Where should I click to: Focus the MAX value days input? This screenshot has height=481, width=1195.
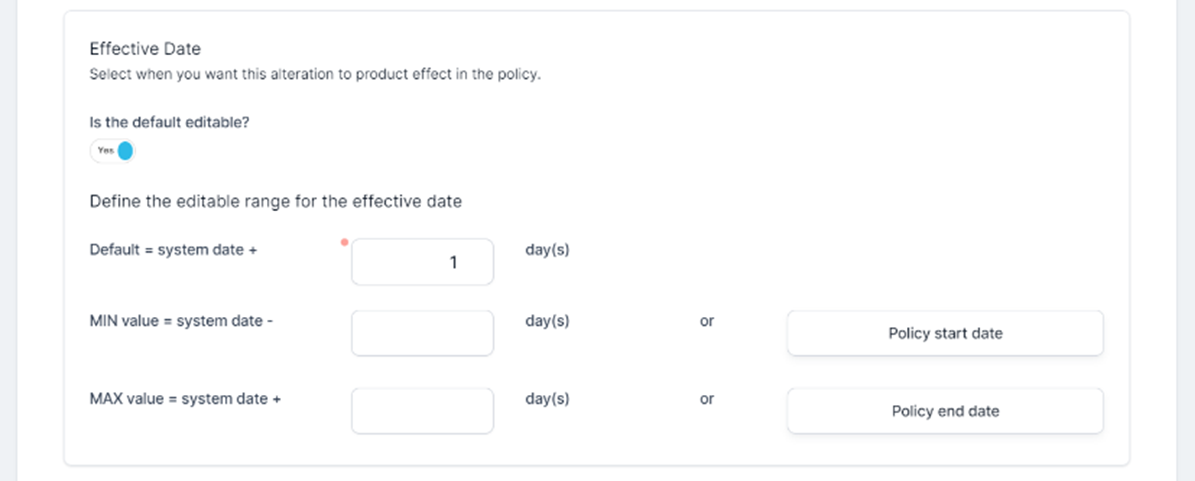pyautogui.click(x=422, y=411)
